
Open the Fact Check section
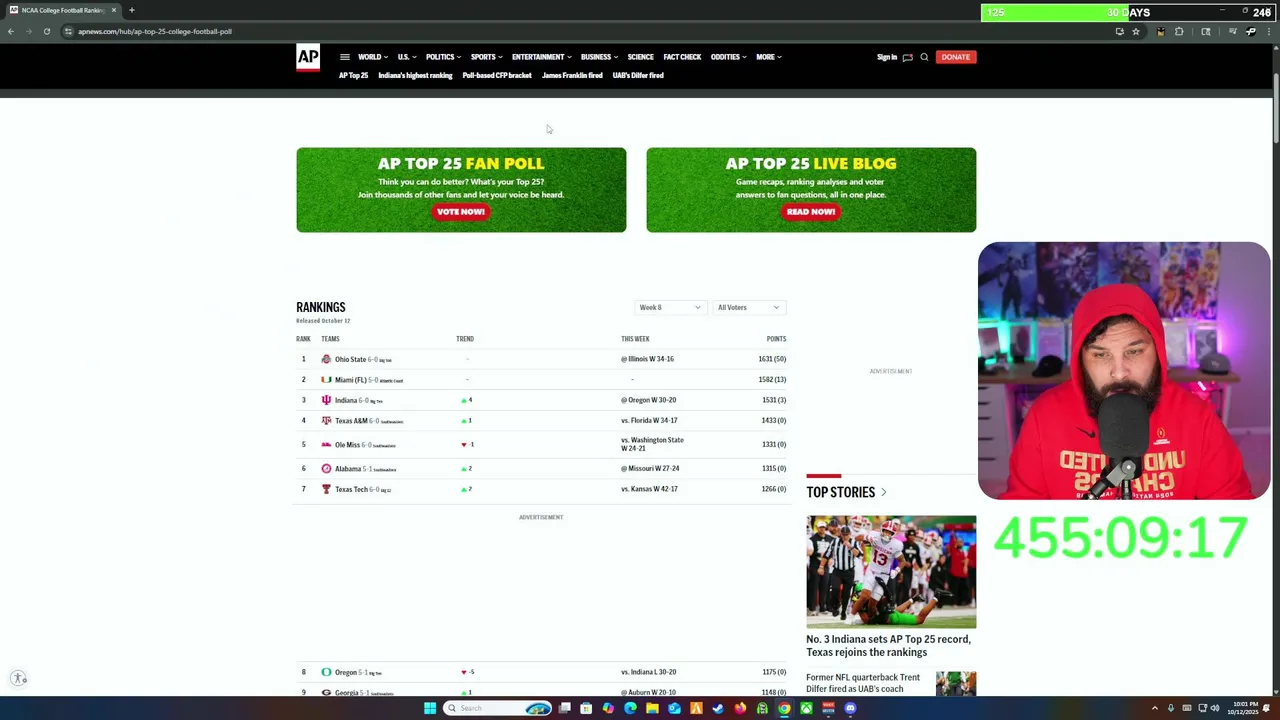pos(682,57)
